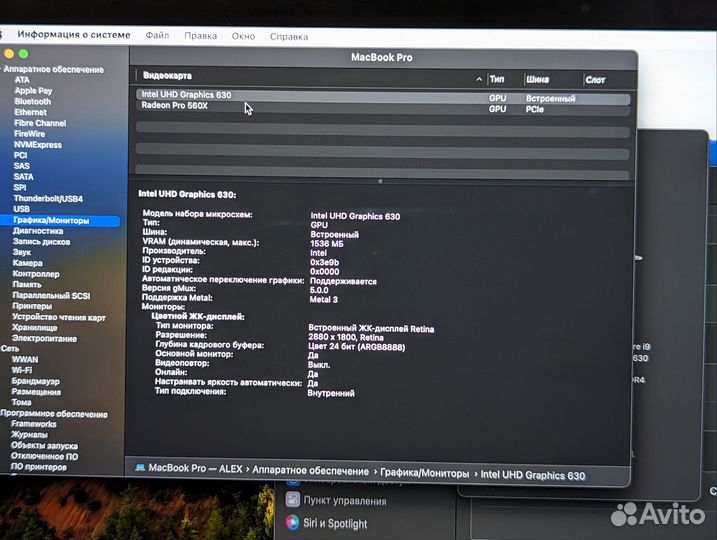Select WWAN in the sidebar
This screenshot has width=717, height=540.
pyautogui.click(x=25, y=359)
